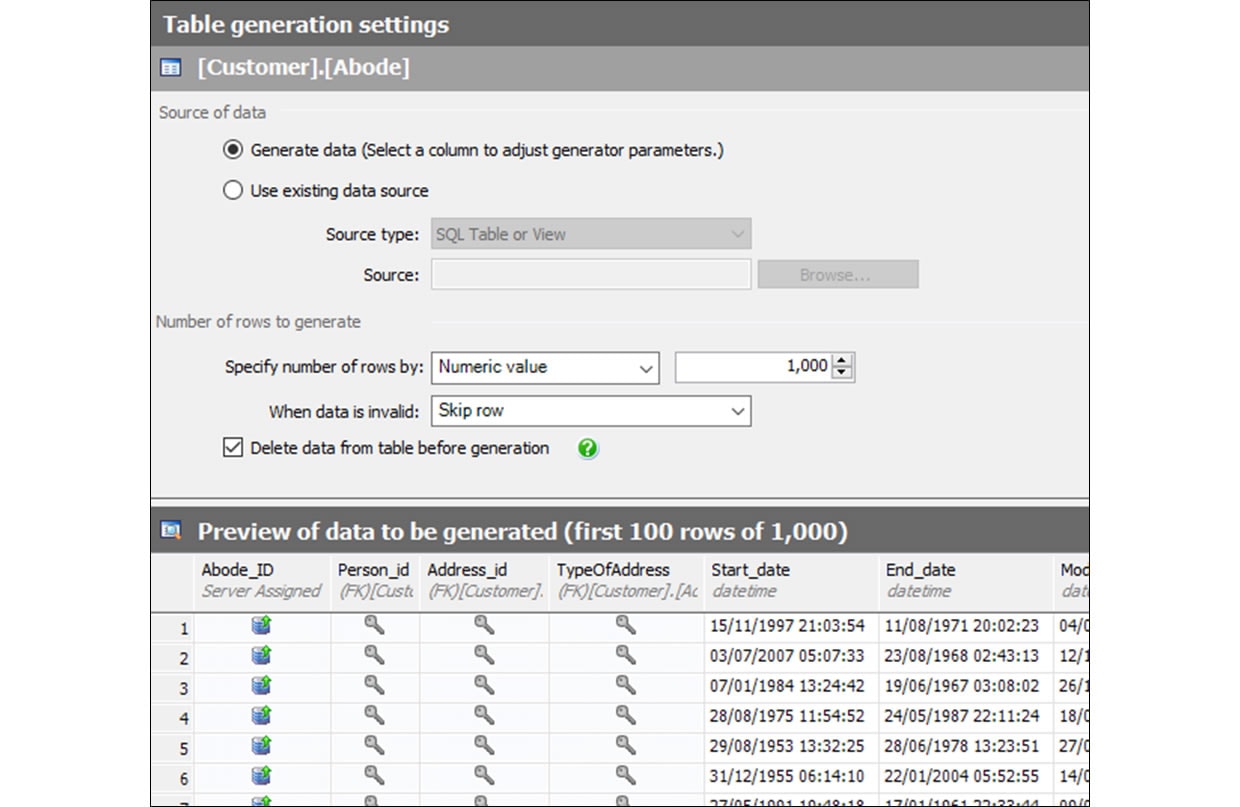Click the Address_id key icon in row 2
This screenshot has height=807, width=1240.
click(x=484, y=656)
